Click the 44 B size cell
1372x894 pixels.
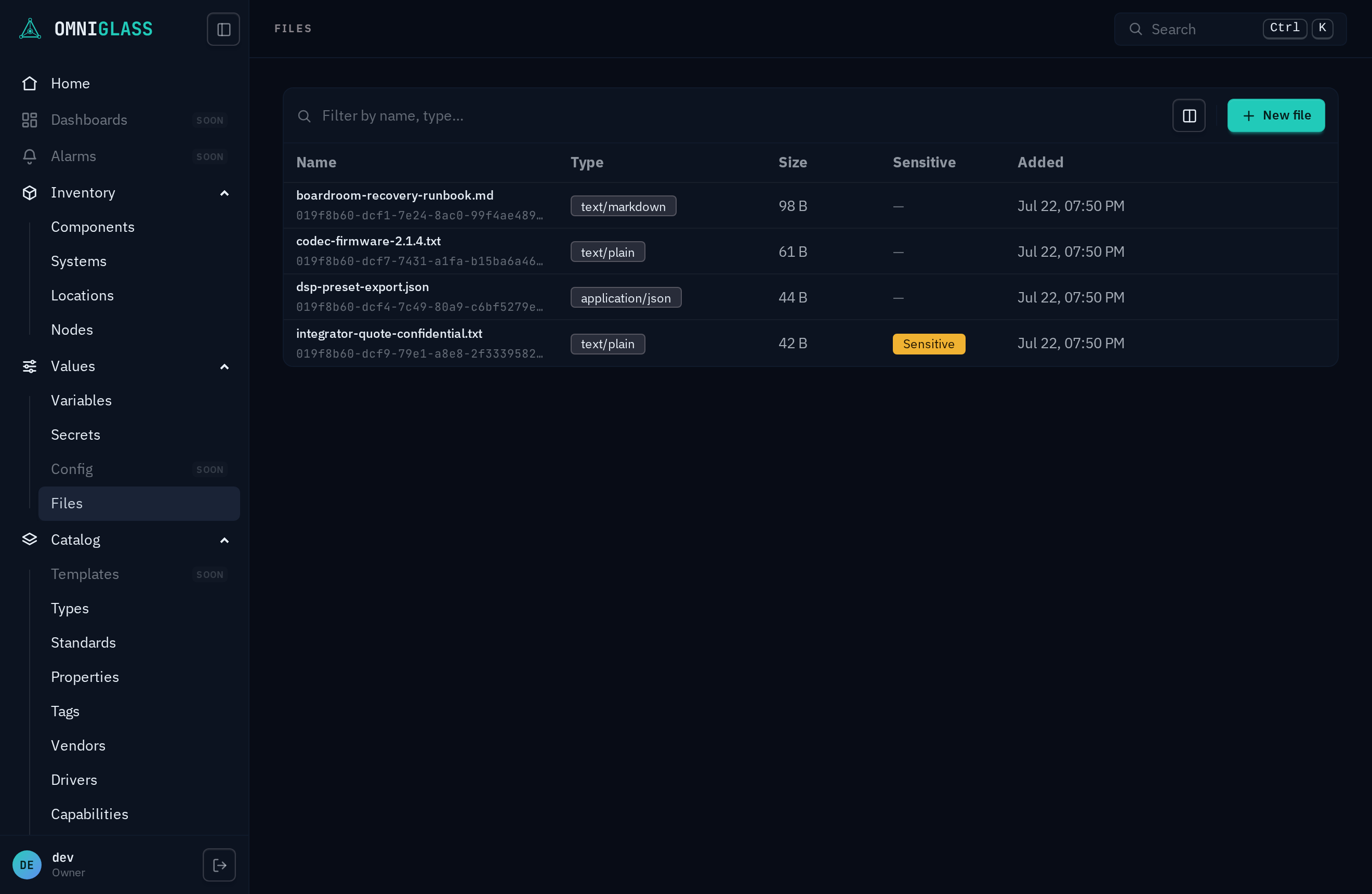click(793, 298)
